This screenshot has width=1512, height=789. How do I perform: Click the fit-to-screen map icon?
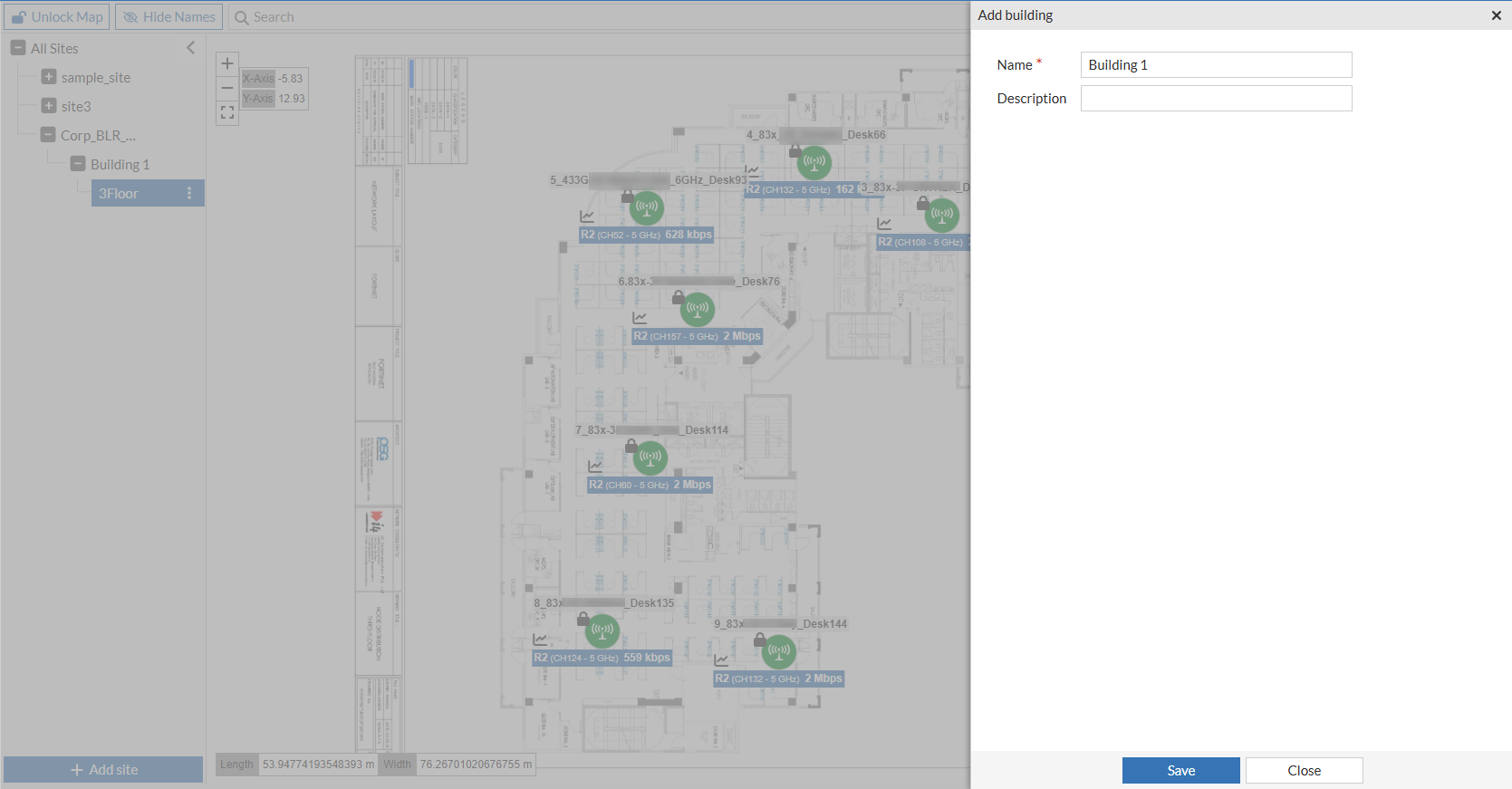[x=227, y=112]
